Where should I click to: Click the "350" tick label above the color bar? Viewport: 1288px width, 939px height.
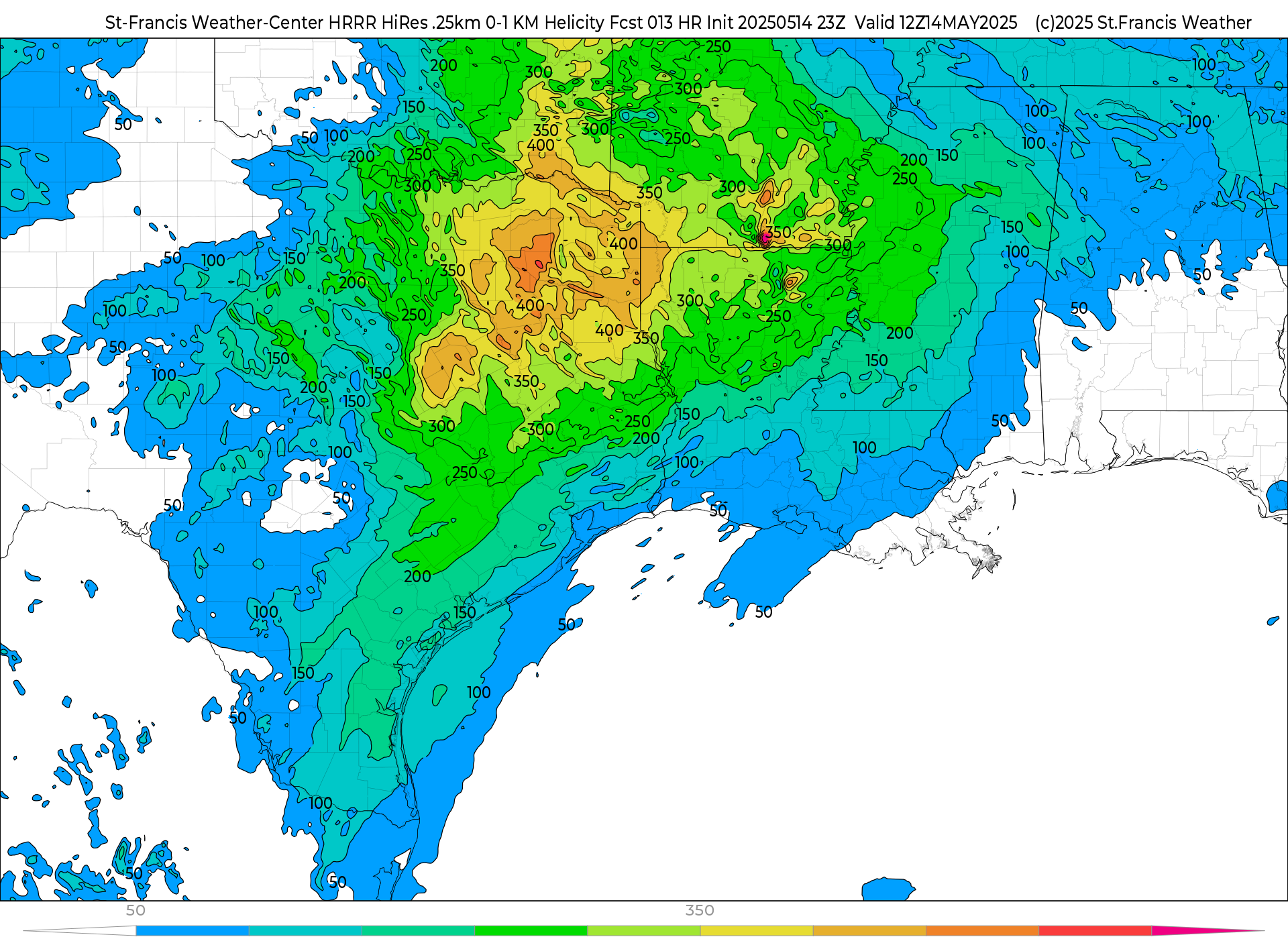700,910
